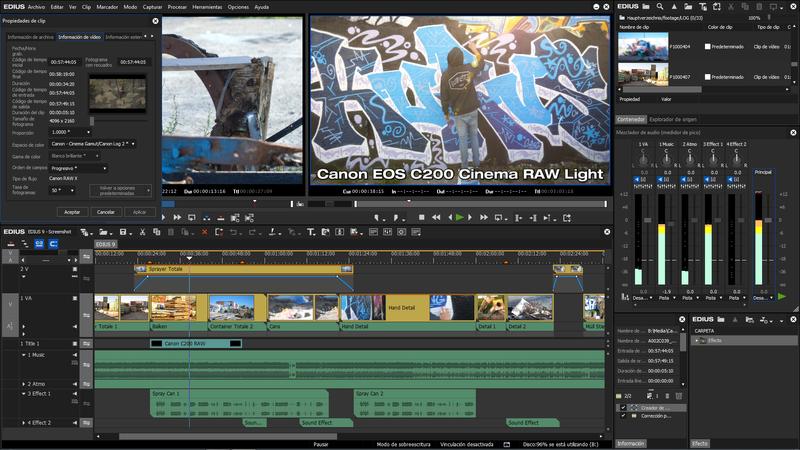The image size is (800, 450).
Task: Toggle the blue ripple mode button
Action: 39,244
